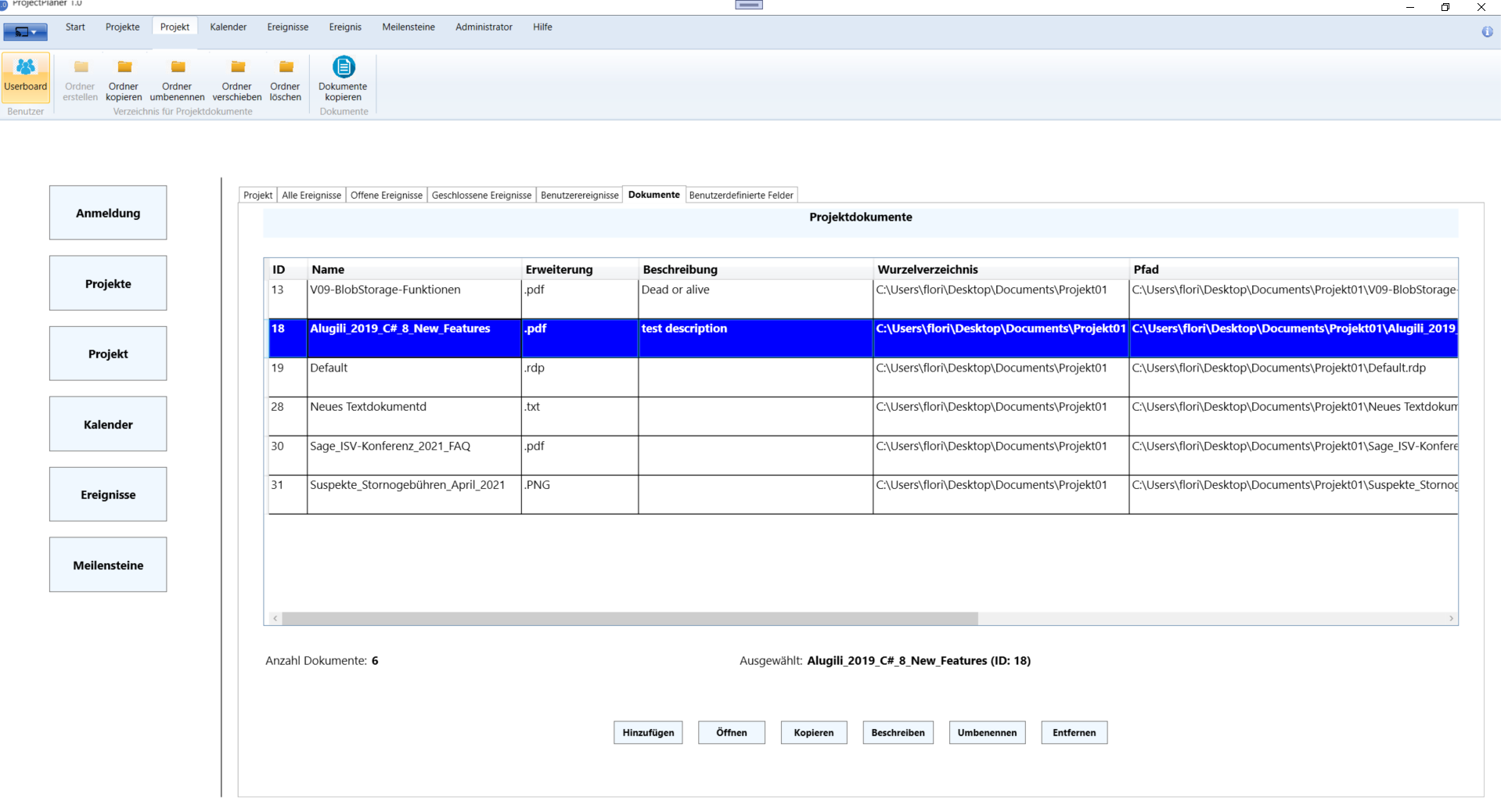The image size is (1501, 812).
Task: Select the Default document name cell
Action: 414,377
